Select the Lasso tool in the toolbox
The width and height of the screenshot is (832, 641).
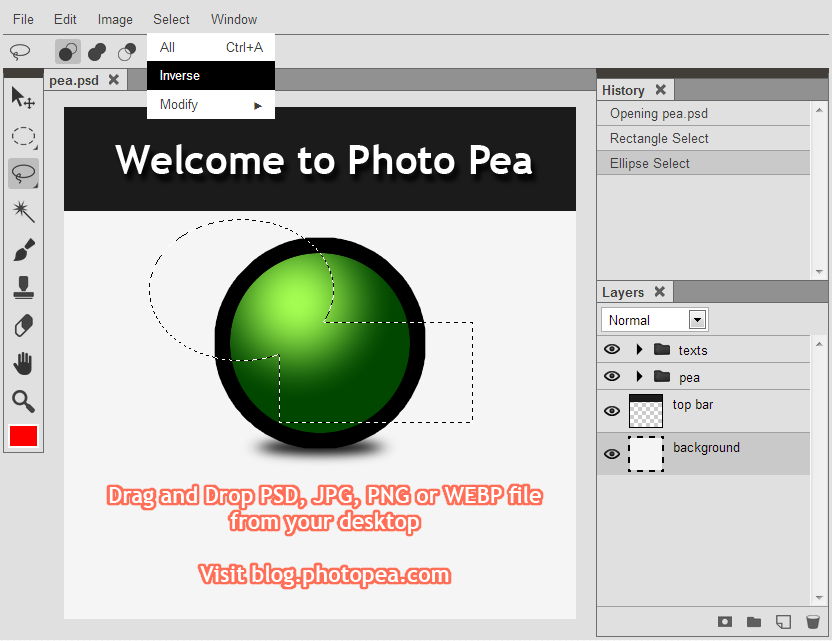click(x=23, y=174)
